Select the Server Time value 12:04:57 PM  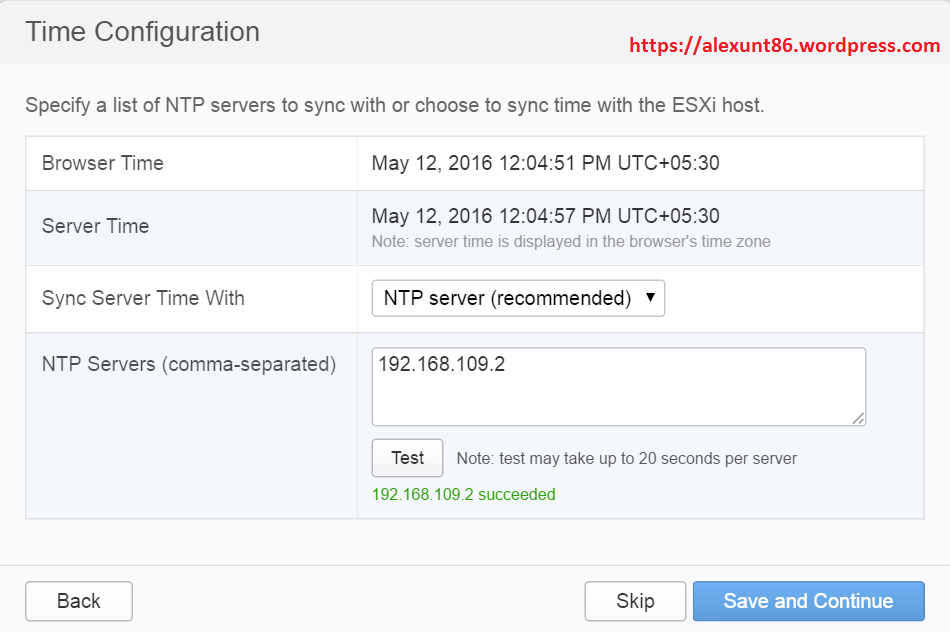click(x=545, y=216)
